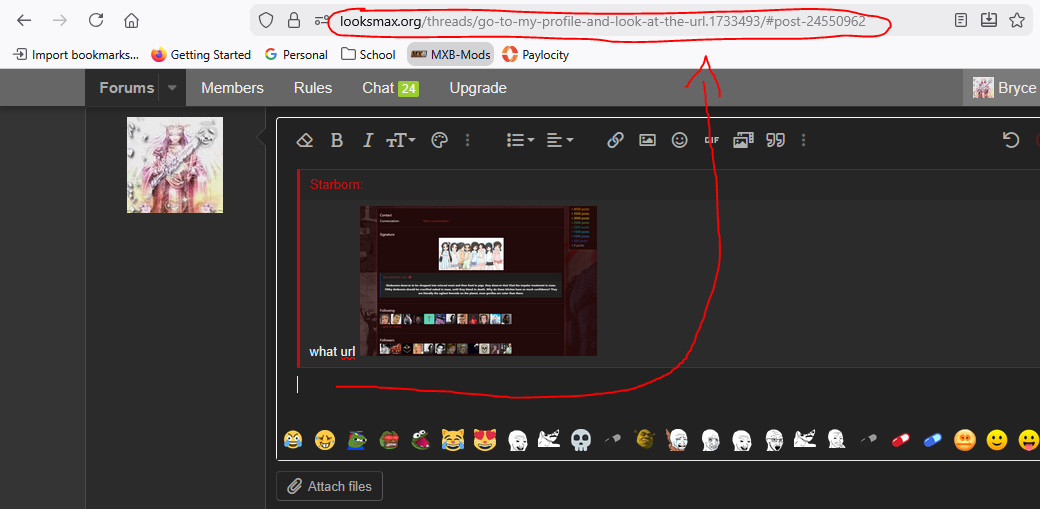
Task: Expand the list options dropdown
Action: pyautogui.click(x=520, y=141)
